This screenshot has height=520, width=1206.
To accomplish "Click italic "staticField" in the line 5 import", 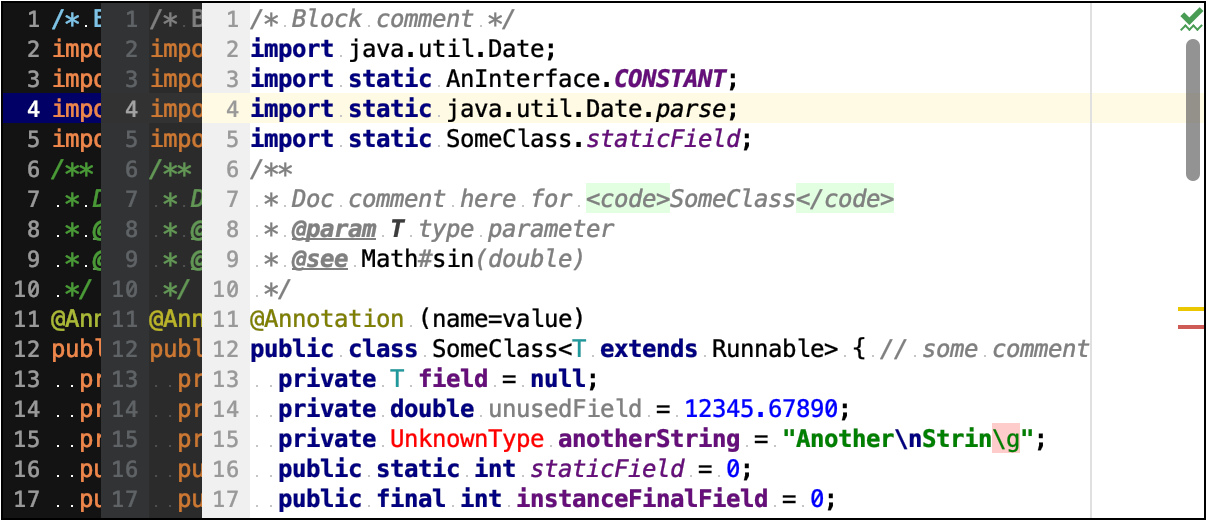I will click(x=663, y=138).
